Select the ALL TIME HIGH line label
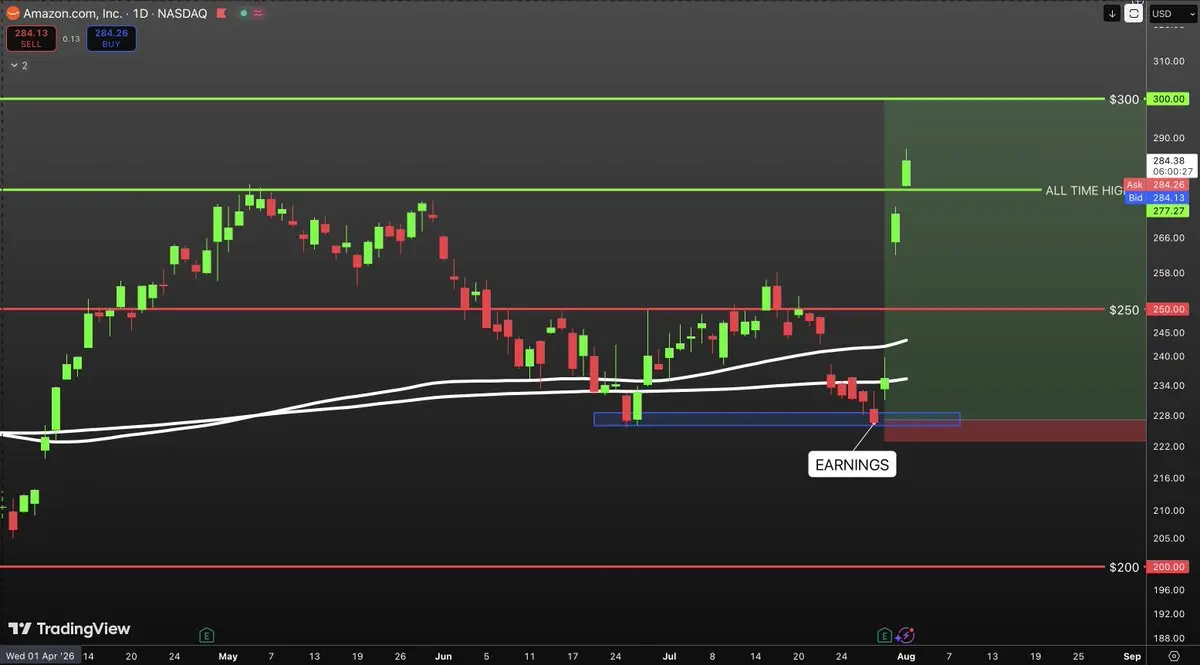This screenshot has height=665, width=1200. 1084,190
